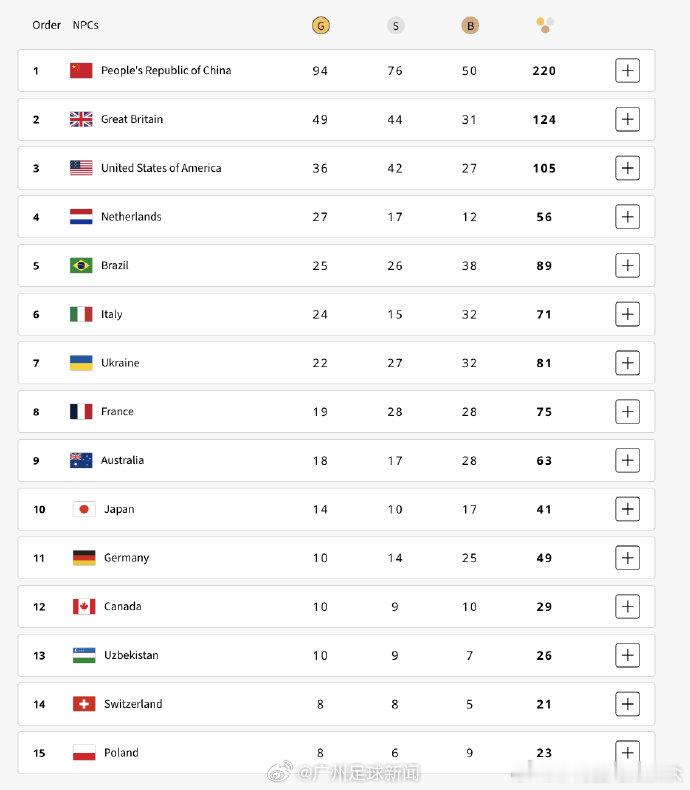690x790 pixels.
Task: Expand the United States of America row
Action: (628, 168)
